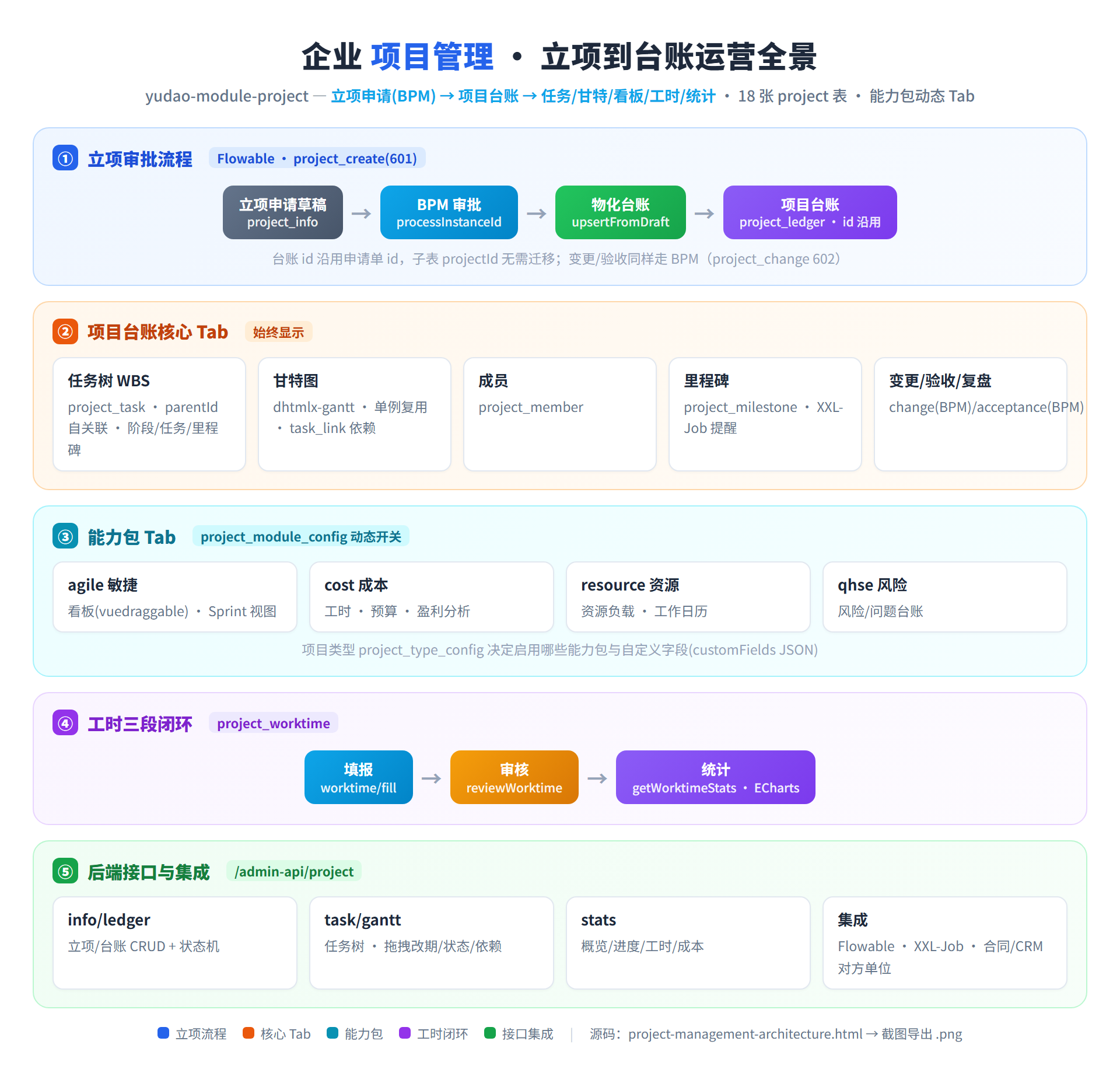
Task: Click the blue subtitle text starting 立项申请(BPM)
Action: point(523,96)
